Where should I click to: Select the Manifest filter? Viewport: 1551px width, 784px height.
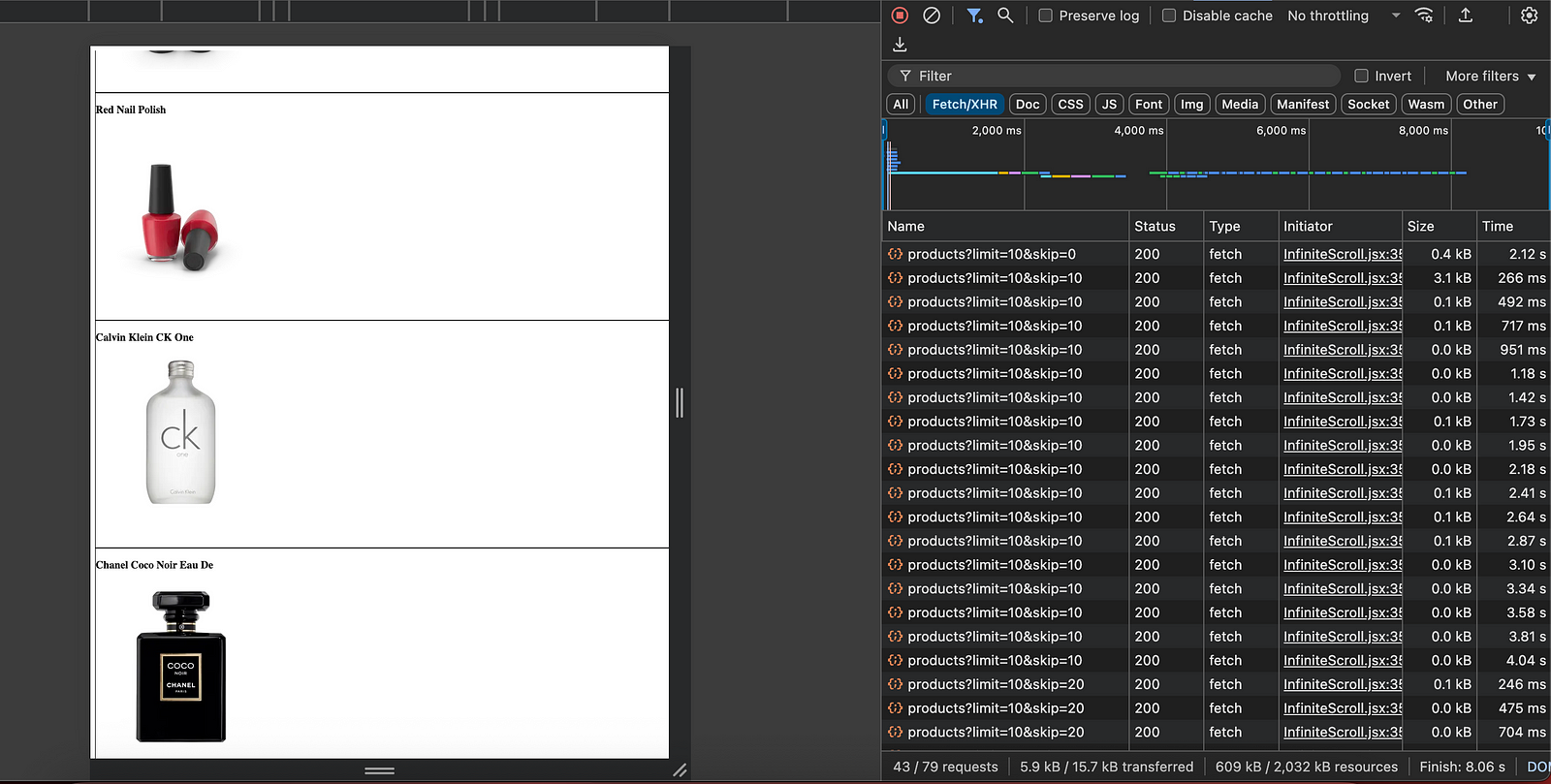tap(1303, 104)
